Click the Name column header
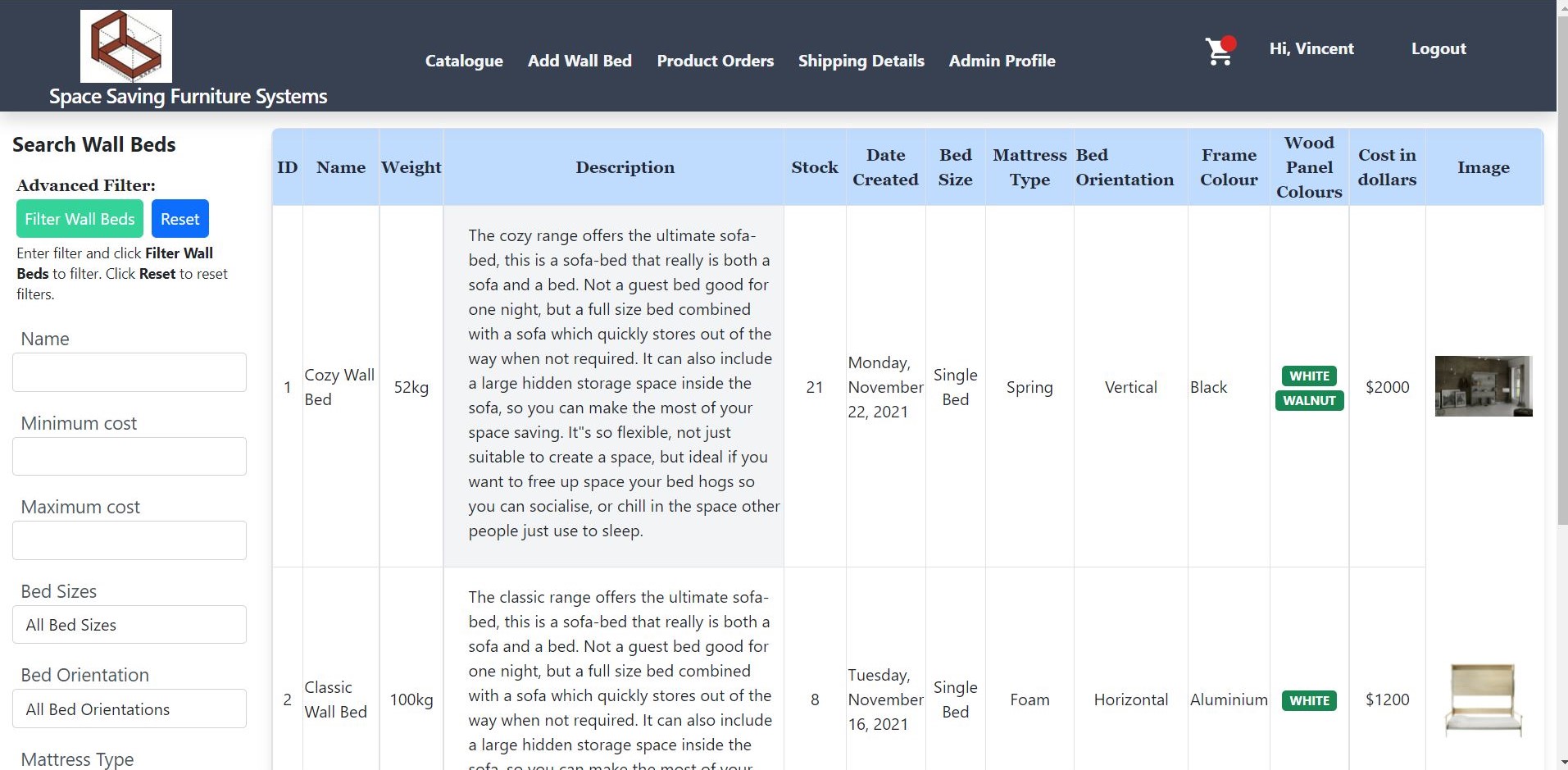Viewport: 1568px width, 770px height. pos(341,167)
